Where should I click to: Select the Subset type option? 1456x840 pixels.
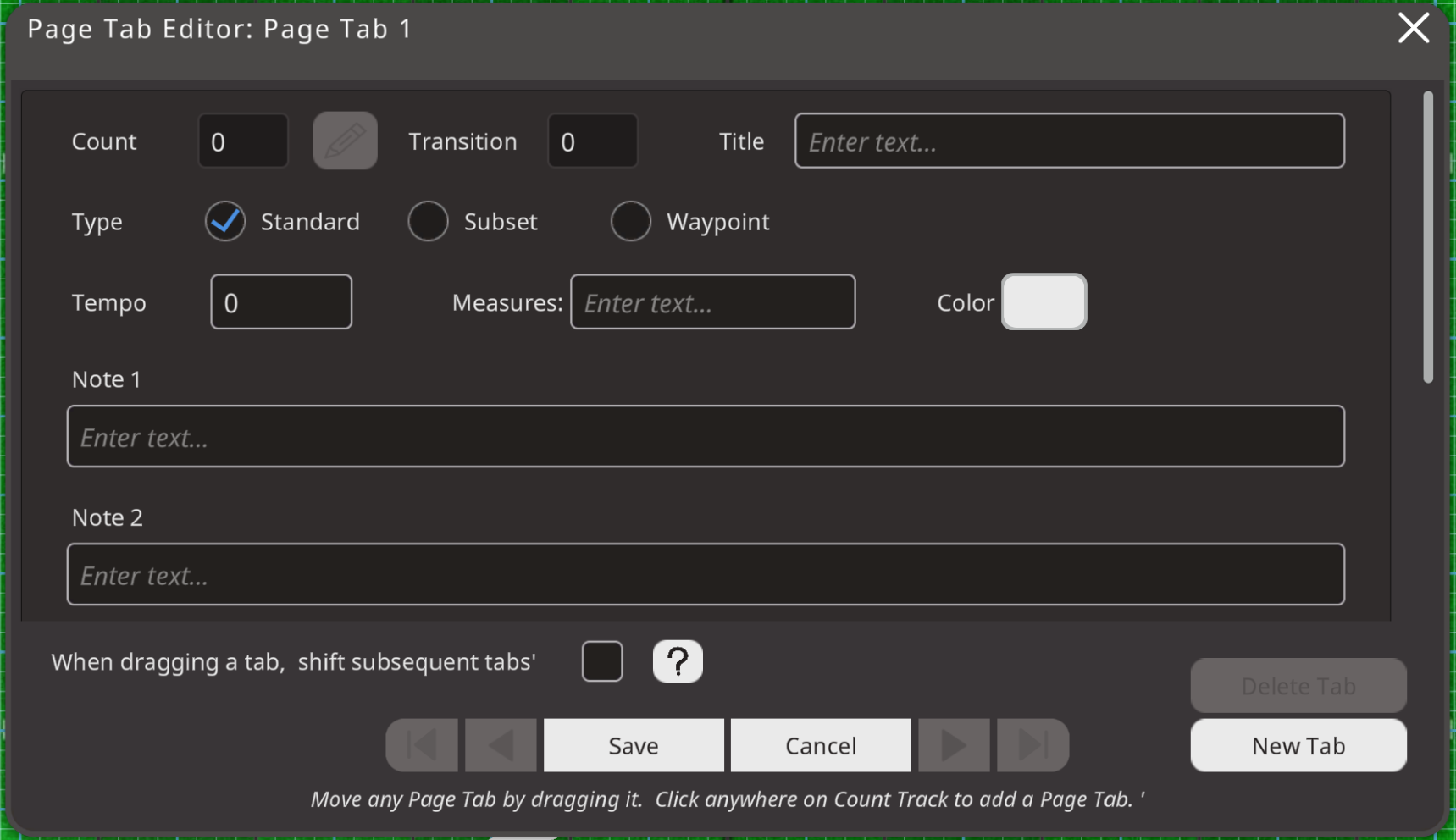point(428,222)
